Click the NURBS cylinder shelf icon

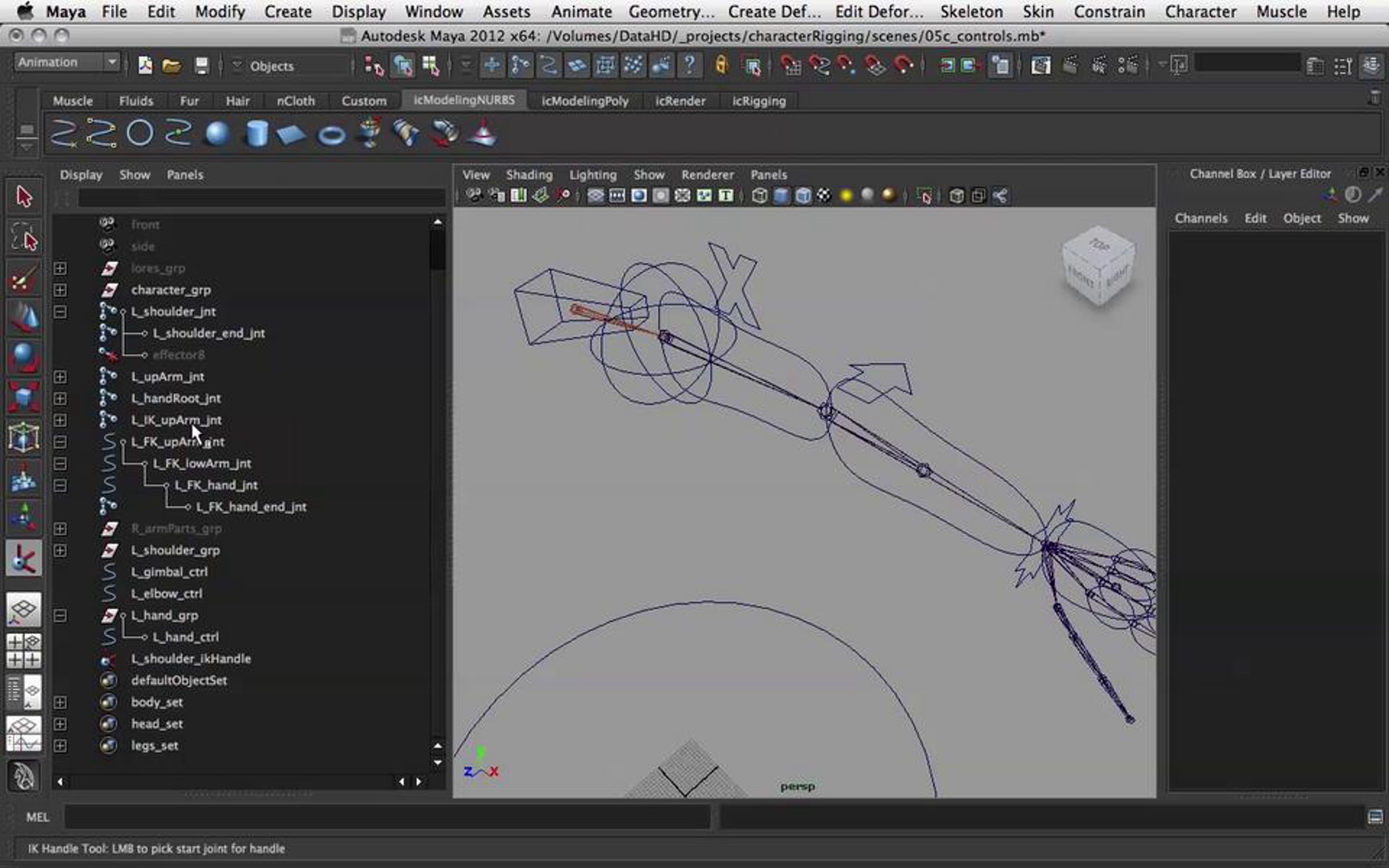256,134
